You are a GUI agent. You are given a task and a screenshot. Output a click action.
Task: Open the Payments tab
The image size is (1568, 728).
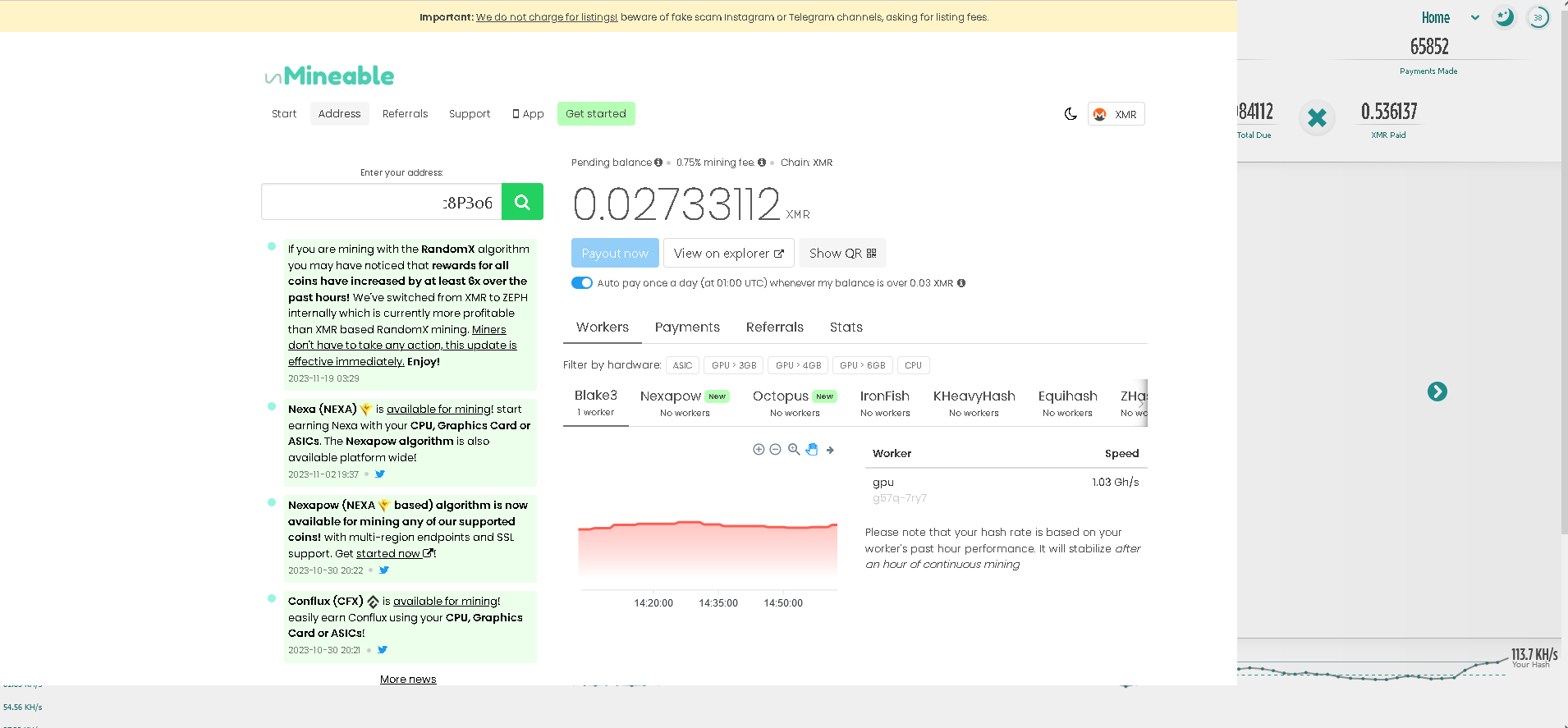pos(687,327)
